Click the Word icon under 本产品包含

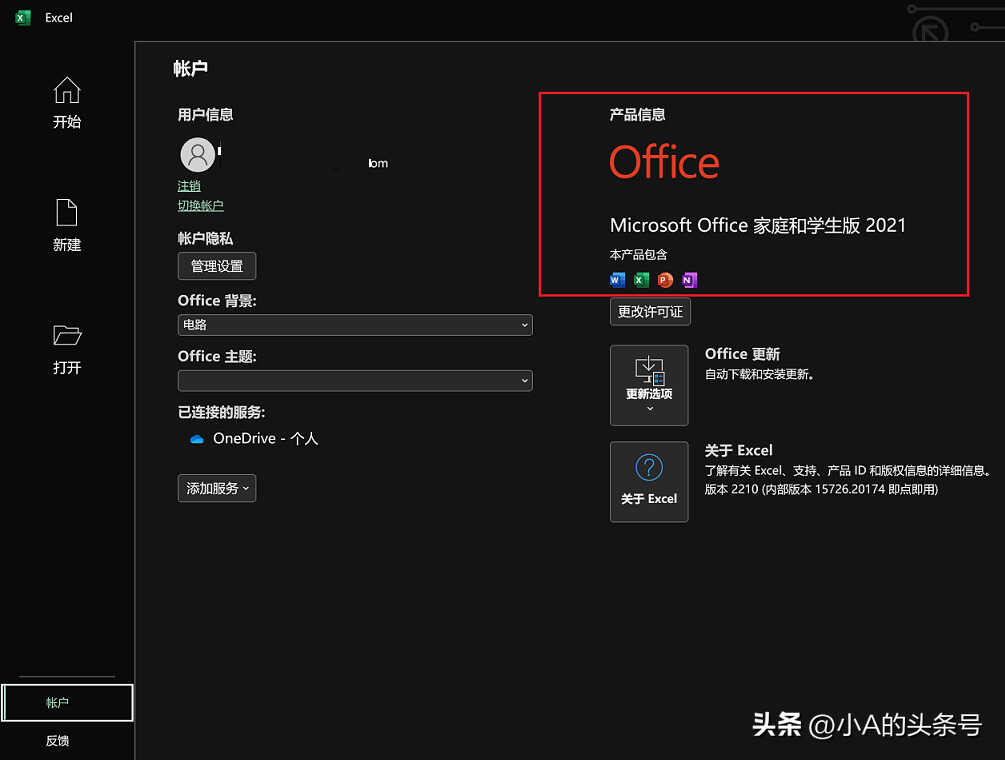click(617, 280)
